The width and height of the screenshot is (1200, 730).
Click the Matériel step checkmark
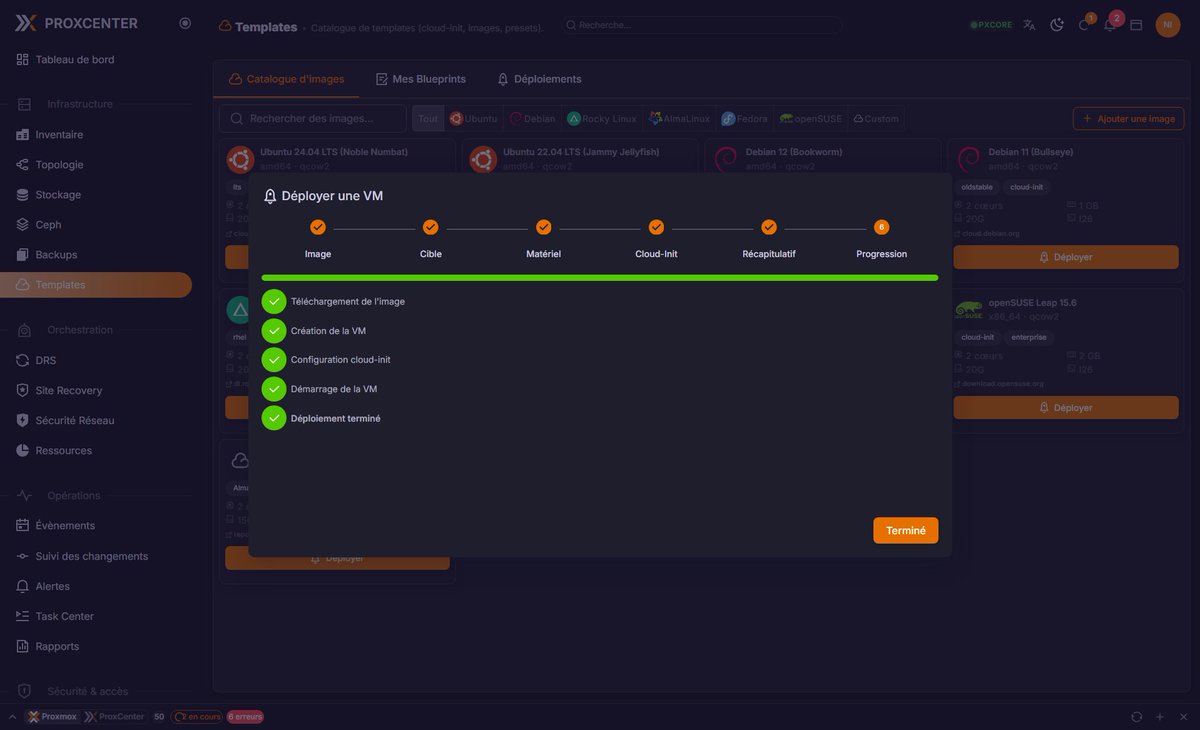click(544, 227)
